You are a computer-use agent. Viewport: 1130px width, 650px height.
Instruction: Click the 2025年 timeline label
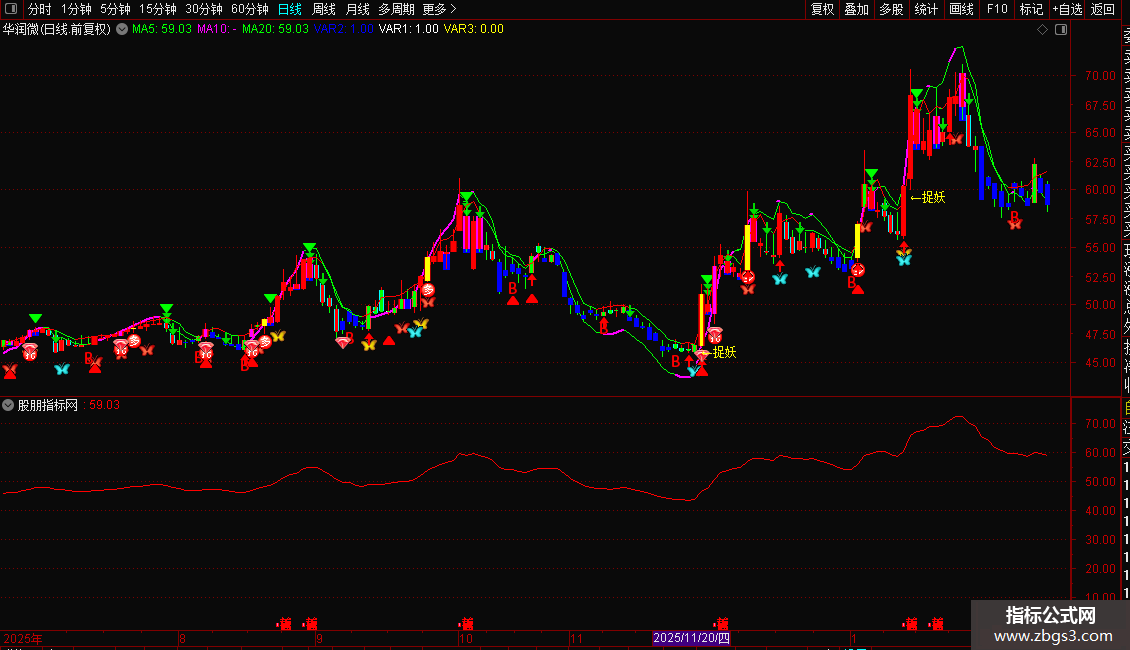tap(22, 638)
